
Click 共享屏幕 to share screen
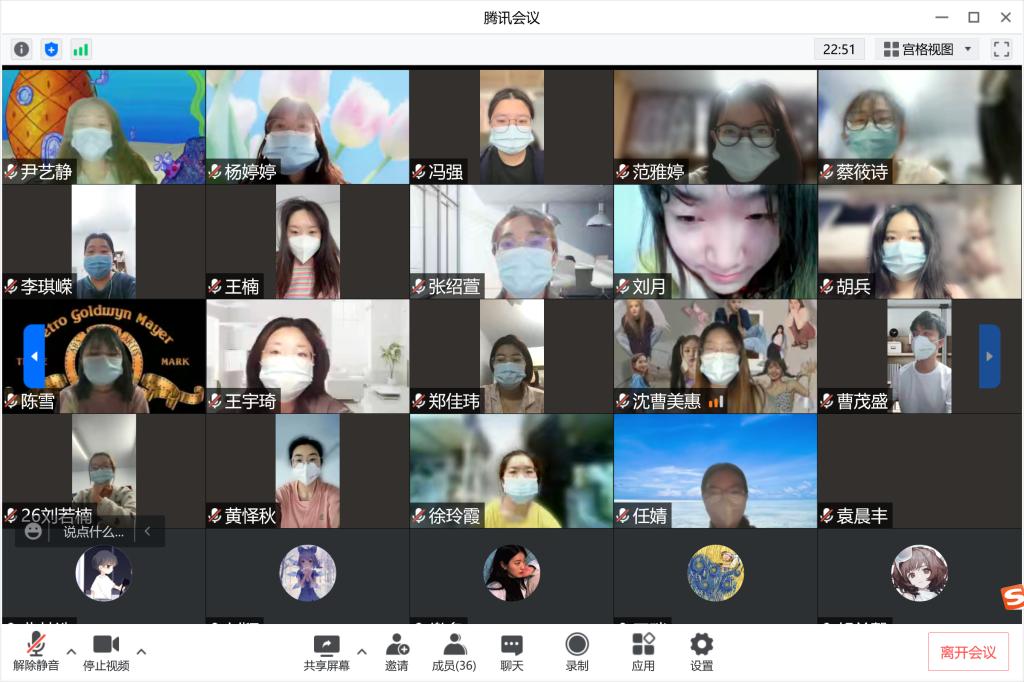tap(327, 651)
